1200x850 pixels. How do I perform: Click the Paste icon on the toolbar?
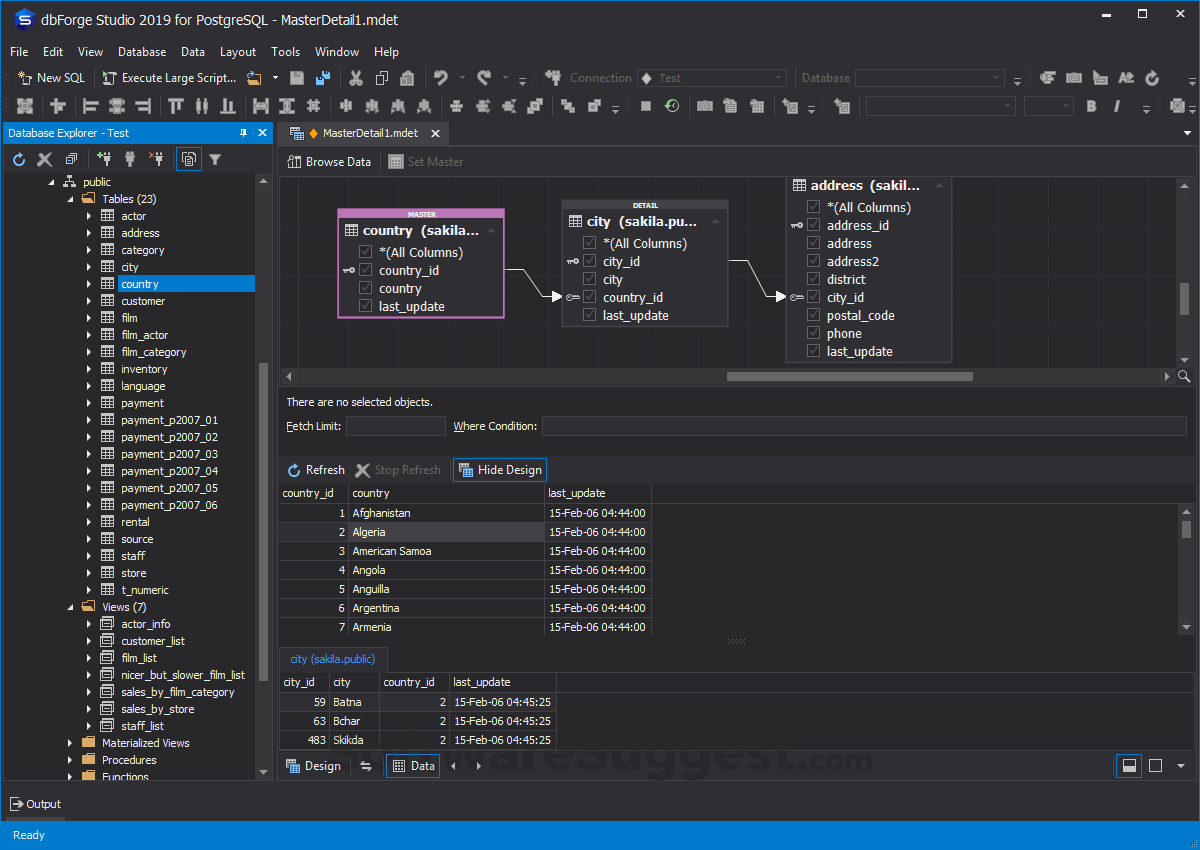click(x=407, y=77)
